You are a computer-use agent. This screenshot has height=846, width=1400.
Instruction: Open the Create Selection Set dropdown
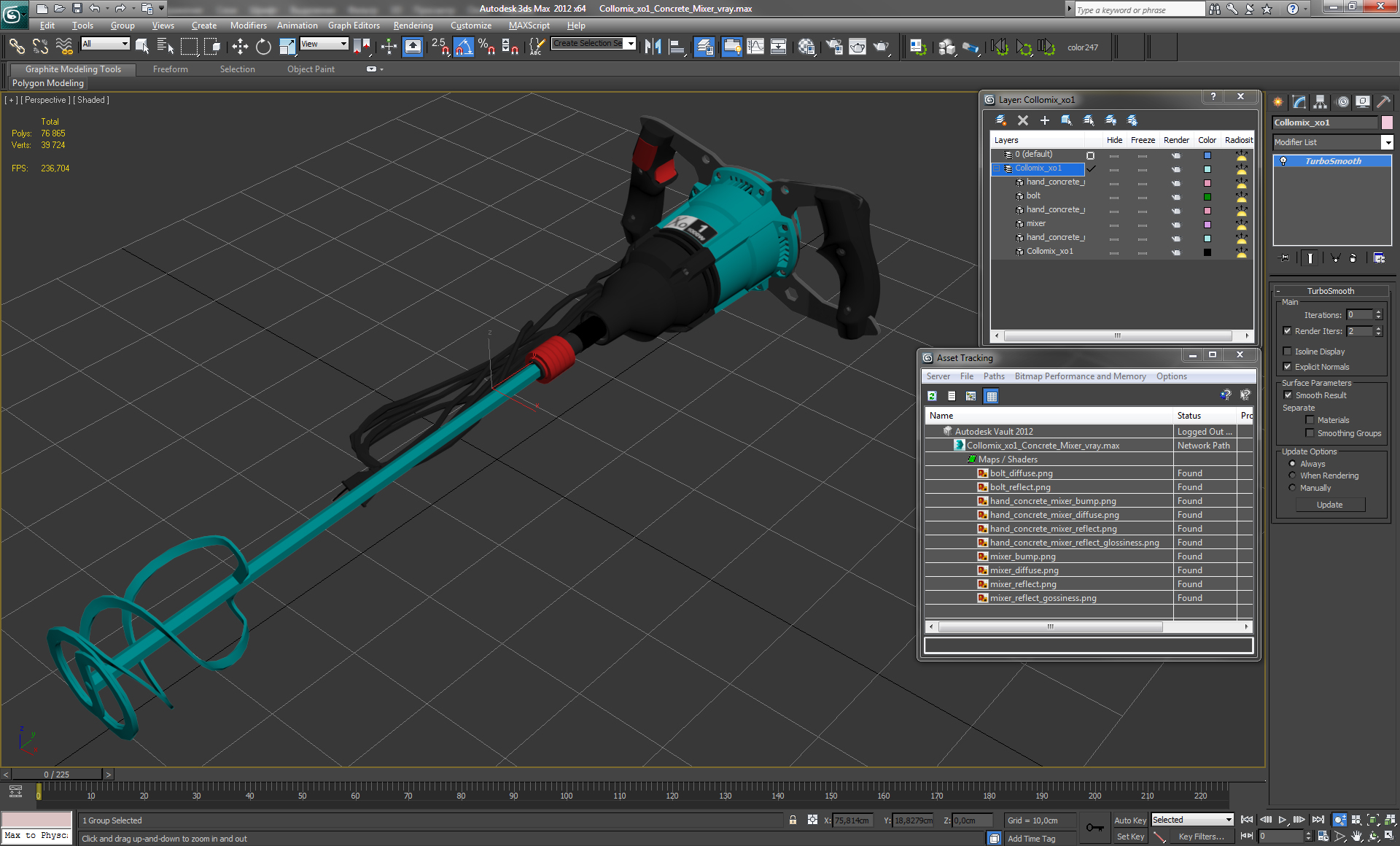(631, 43)
